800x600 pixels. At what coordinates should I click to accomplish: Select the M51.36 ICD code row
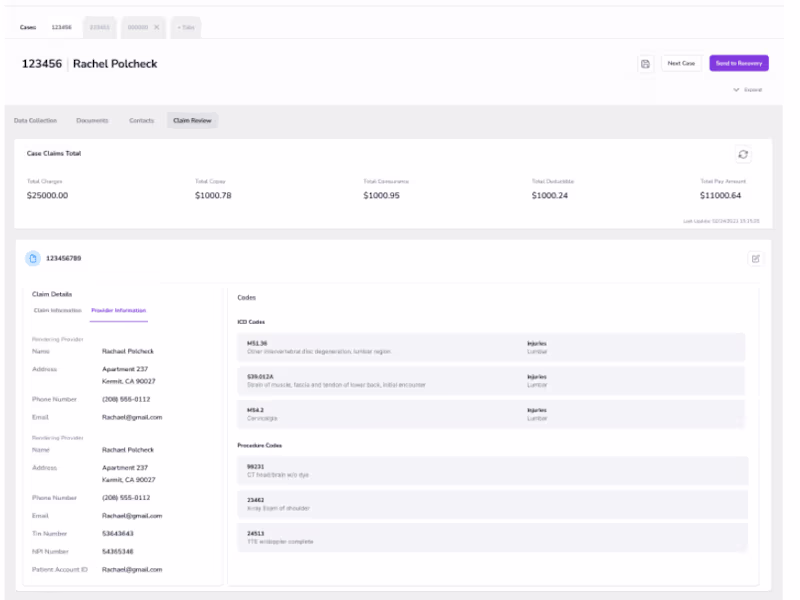point(491,347)
